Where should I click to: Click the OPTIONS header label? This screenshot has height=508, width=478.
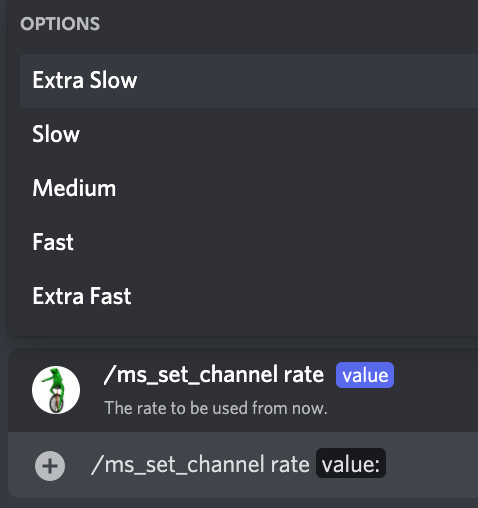60,24
